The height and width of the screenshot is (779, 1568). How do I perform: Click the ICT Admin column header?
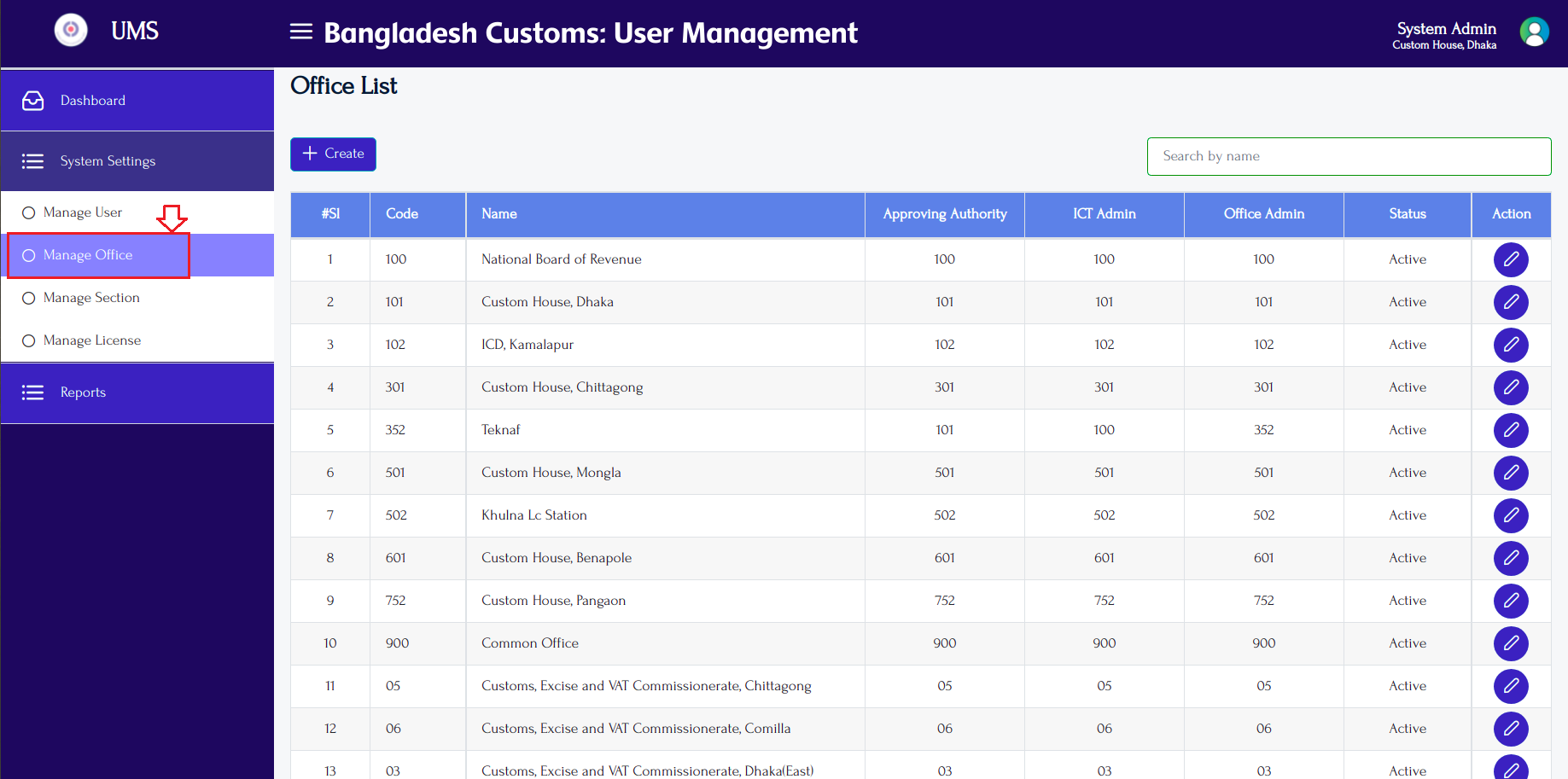click(1105, 214)
